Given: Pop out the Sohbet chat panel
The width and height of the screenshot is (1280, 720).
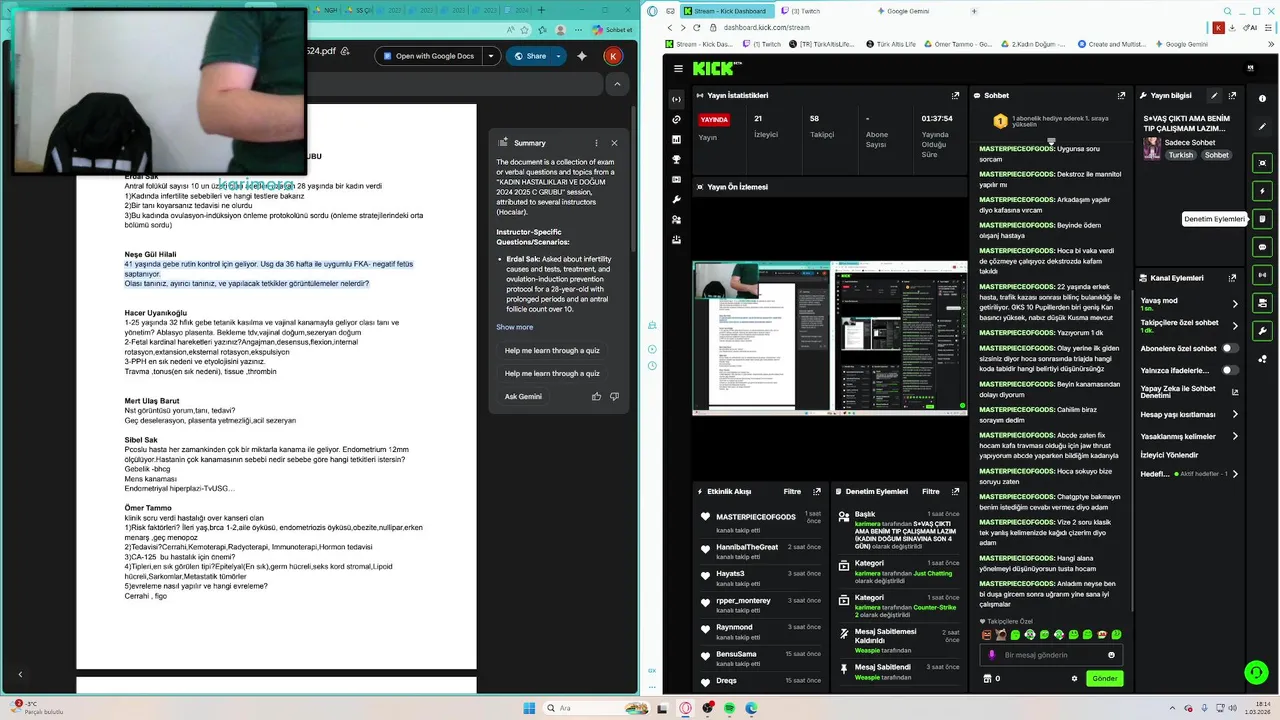Looking at the screenshot, I should click(1122, 96).
